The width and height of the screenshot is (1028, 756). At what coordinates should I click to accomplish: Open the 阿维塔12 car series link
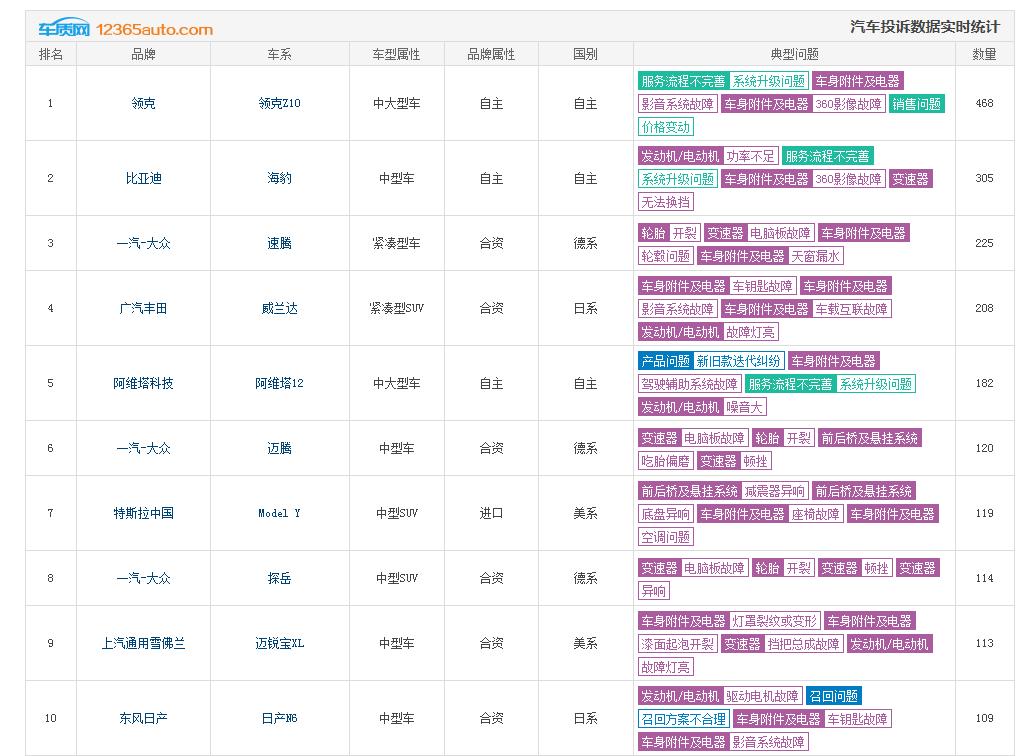click(x=279, y=384)
